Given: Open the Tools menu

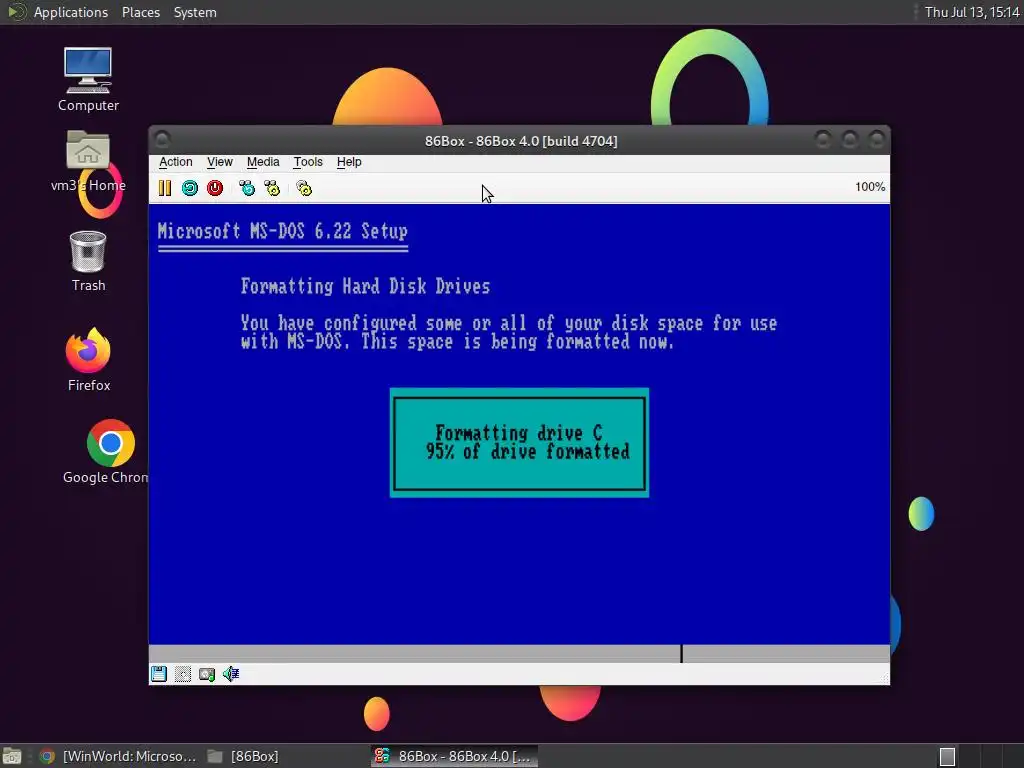Looking at the screenshot, I should tap(308, 162).
